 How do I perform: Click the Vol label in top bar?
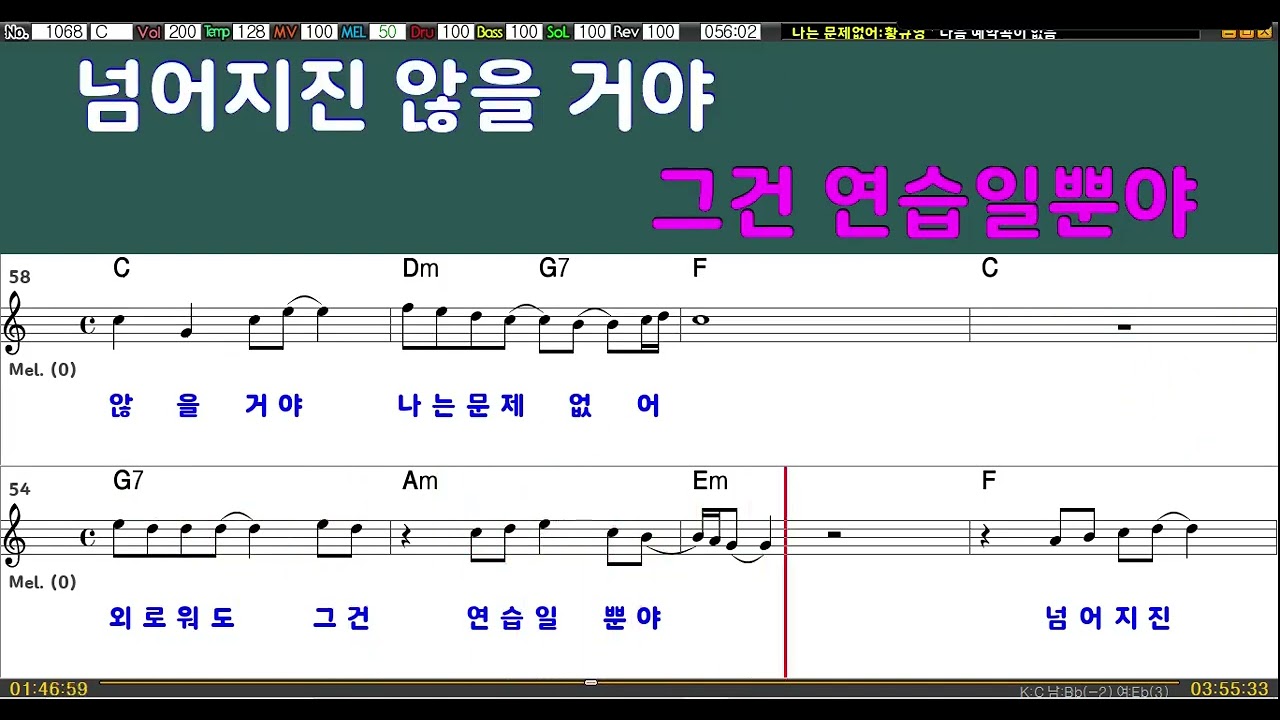click(149, 32)
